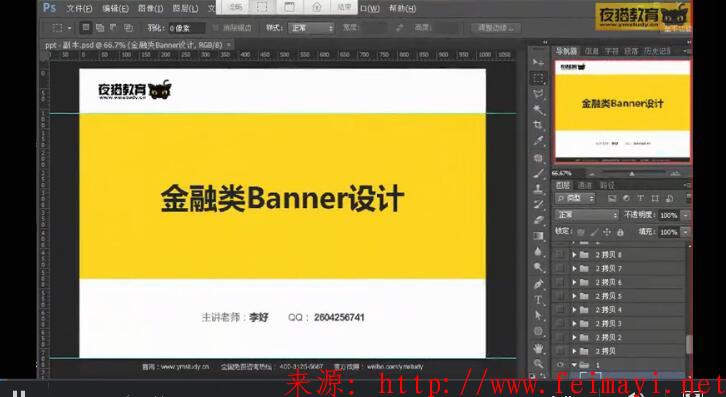
Task: Expand layer group 2 拷贝 8
Action: click(x=574, y=254)
